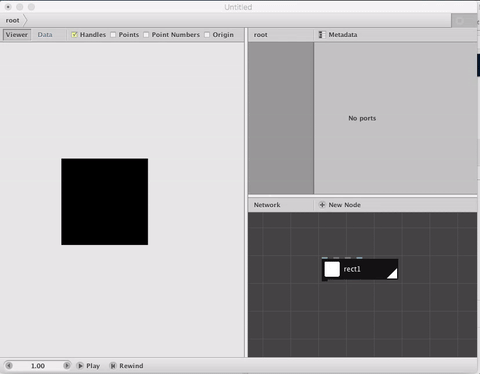Click the Untitled window title
The image size is (480, 374).
point(238,7)
